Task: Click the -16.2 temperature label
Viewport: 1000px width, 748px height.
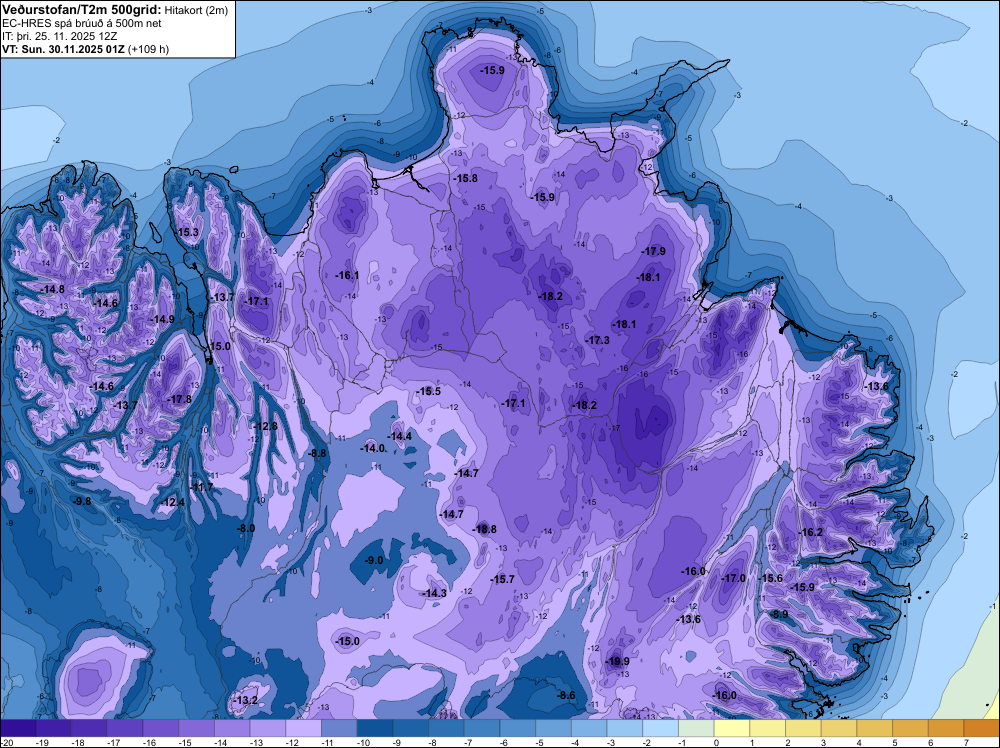Action: click(811, 532)
